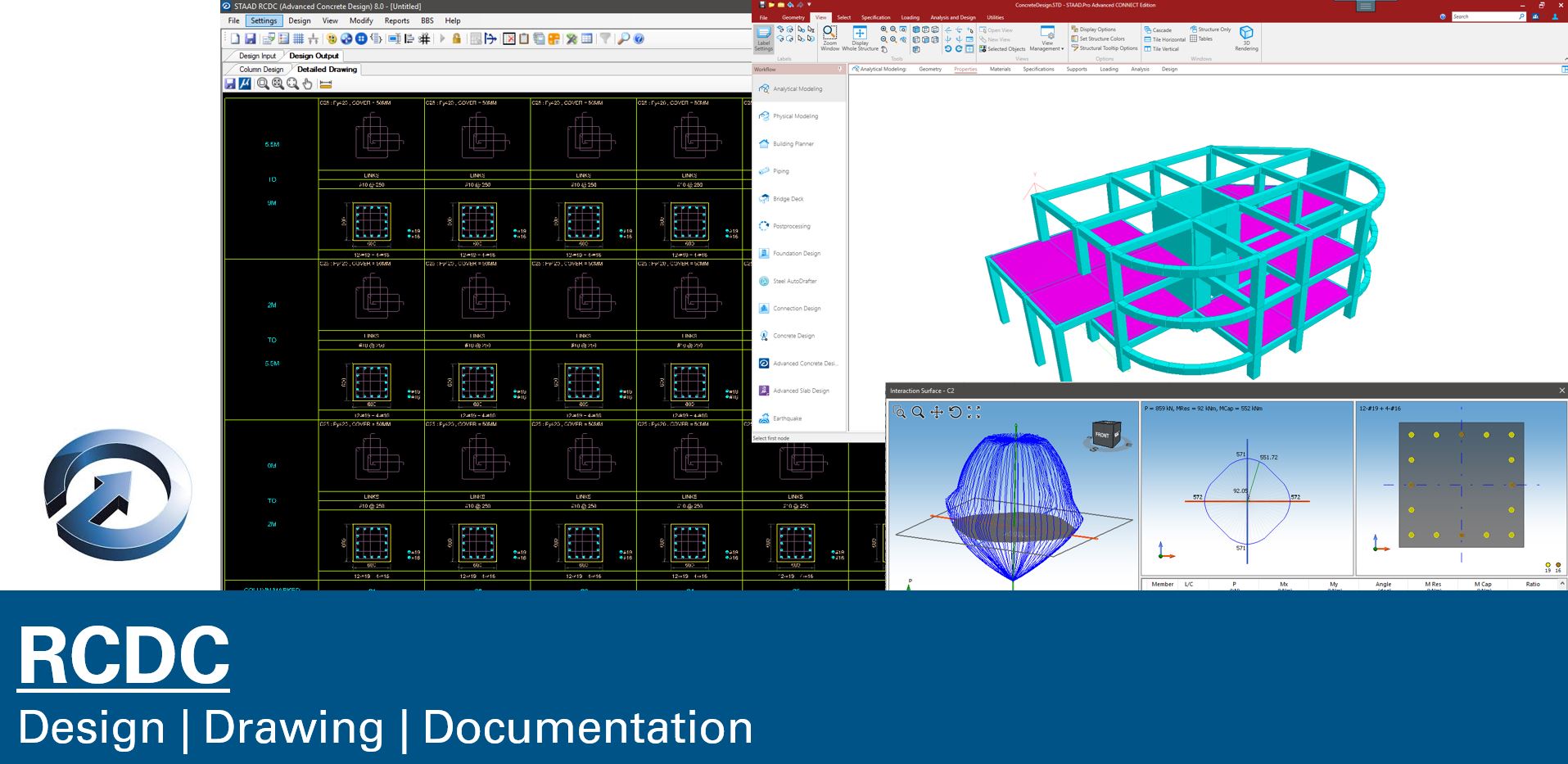
Task: Click the lock icon in RCDC toolbar
Action: pos(457,38)
